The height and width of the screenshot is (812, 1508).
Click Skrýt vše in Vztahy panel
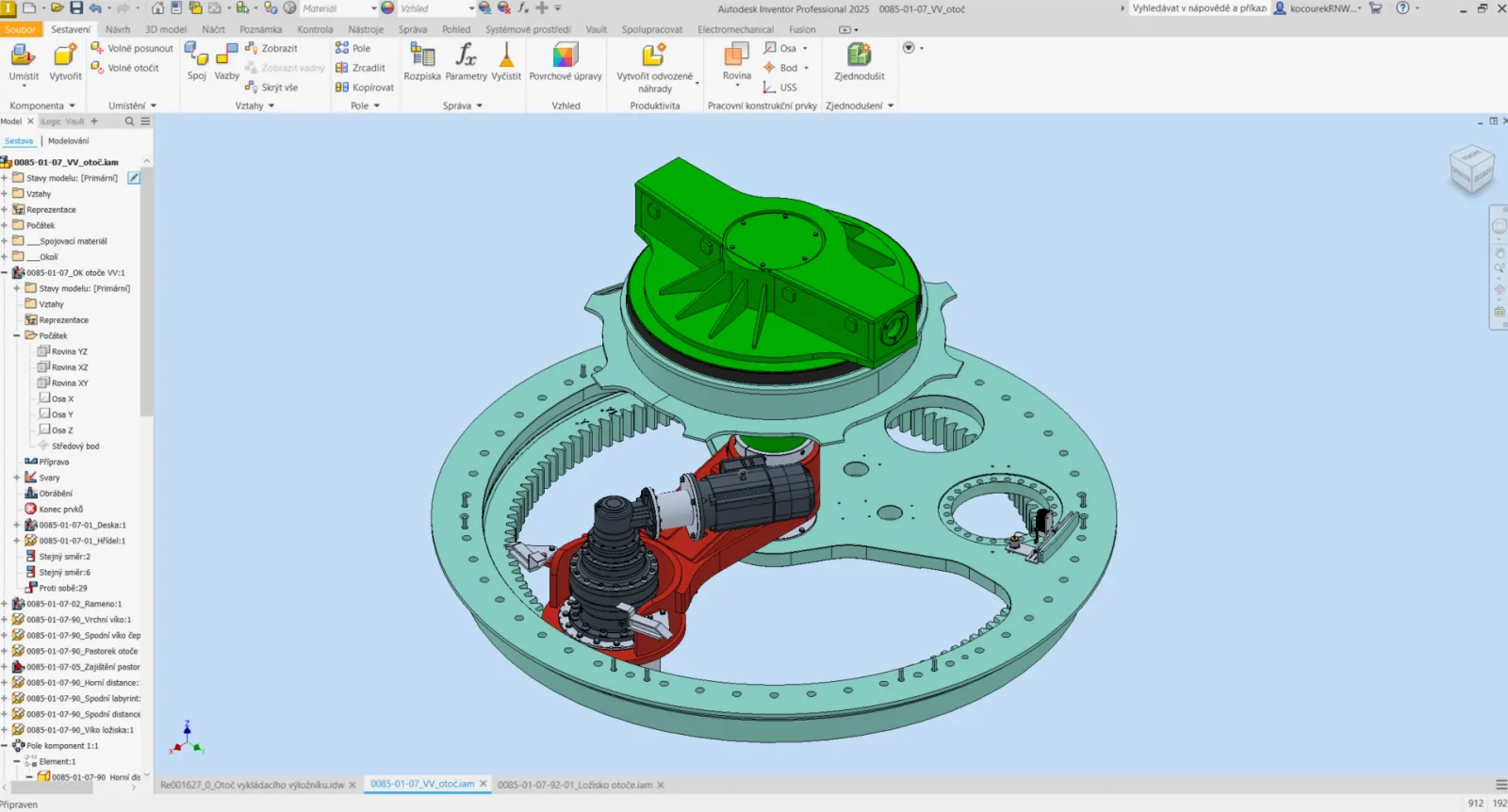click(271, 88)
